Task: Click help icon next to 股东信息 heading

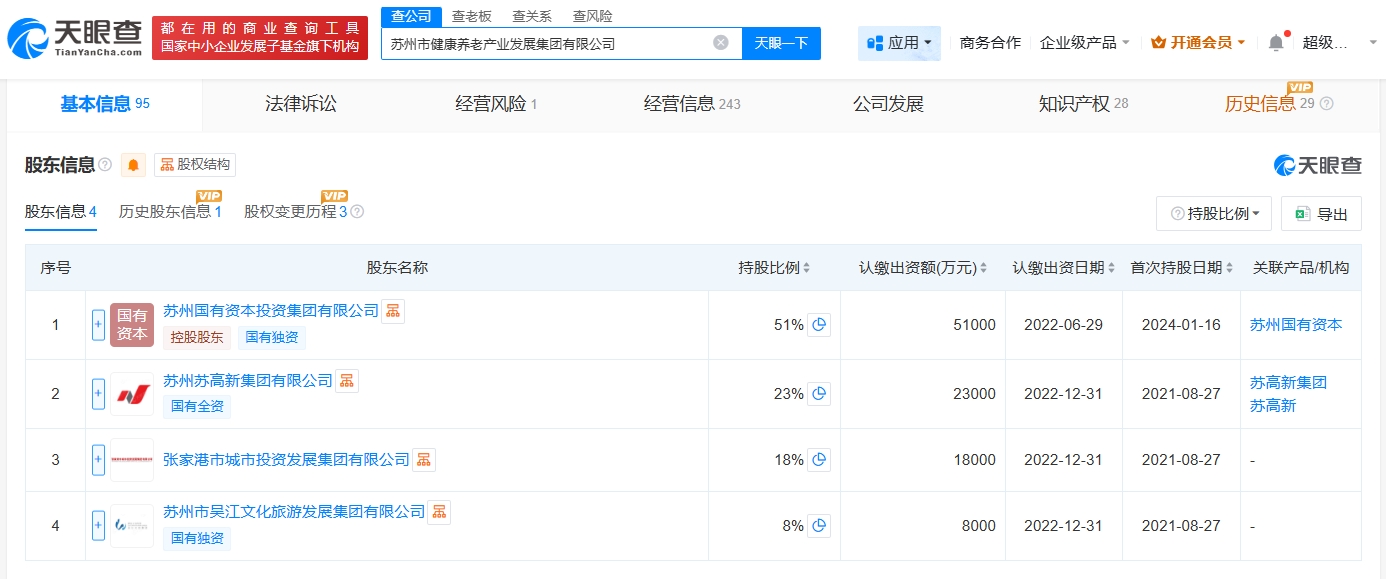Action: tap(105, 165)
